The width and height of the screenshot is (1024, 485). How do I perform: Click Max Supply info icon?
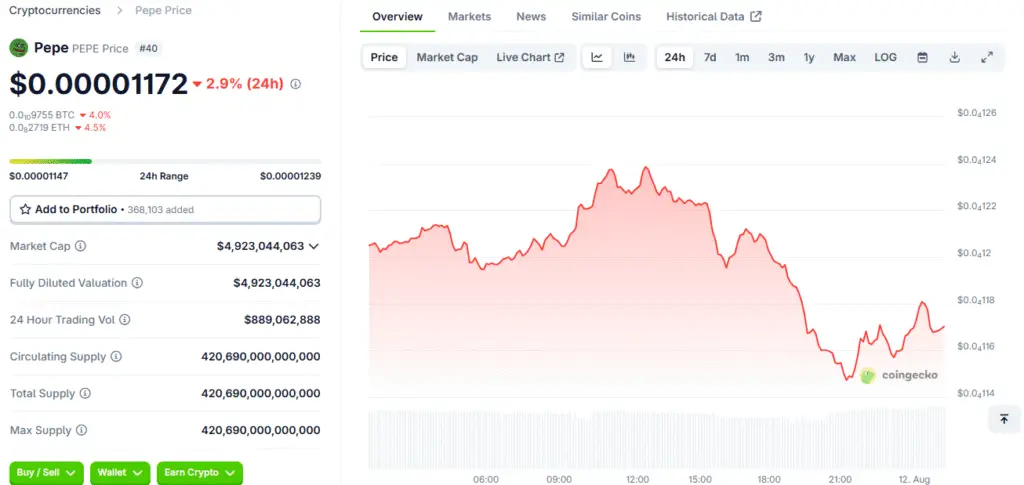[x=81, y=431]
